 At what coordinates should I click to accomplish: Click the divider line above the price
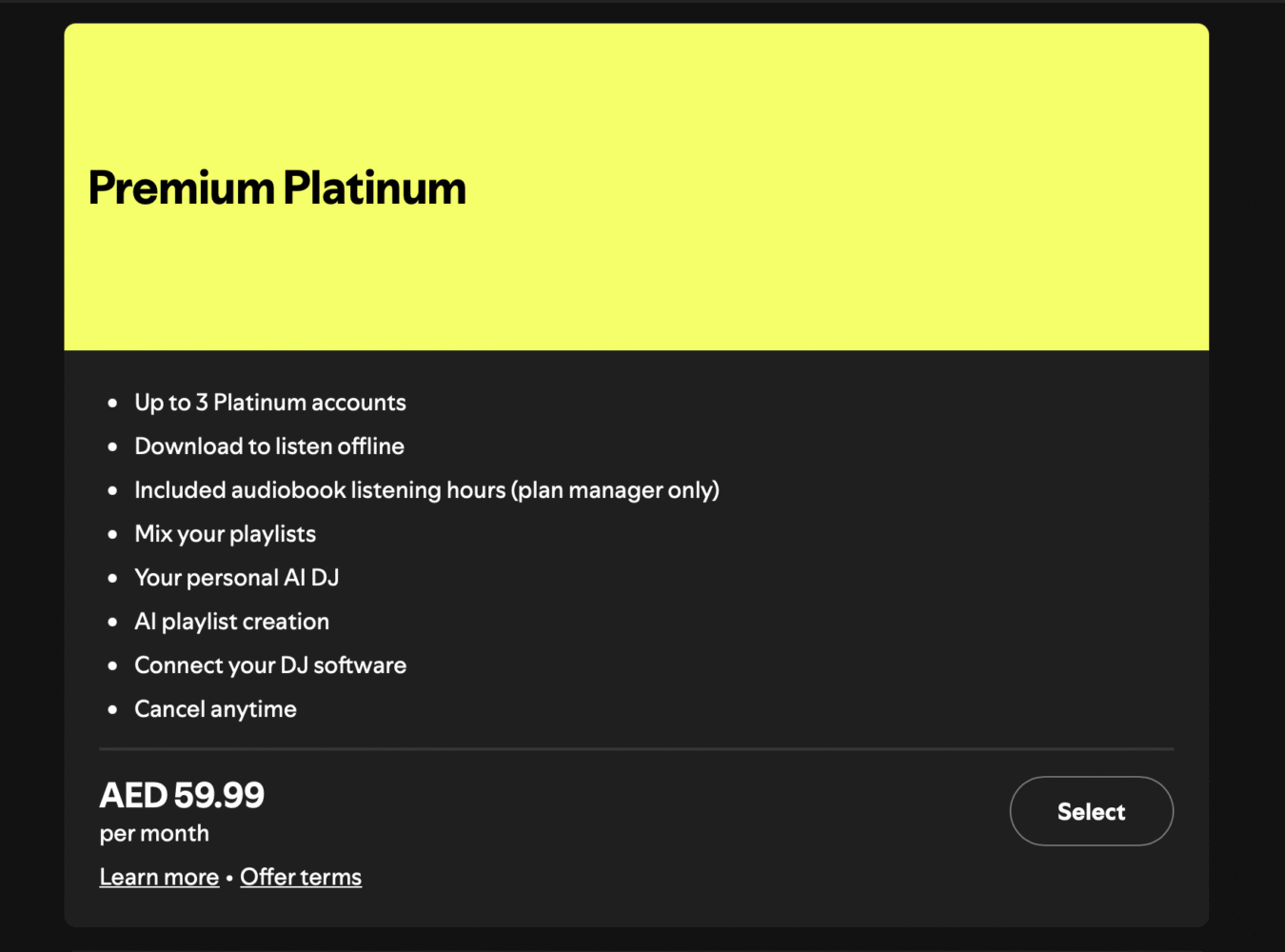pyautogui.click(x=636, y=749)
